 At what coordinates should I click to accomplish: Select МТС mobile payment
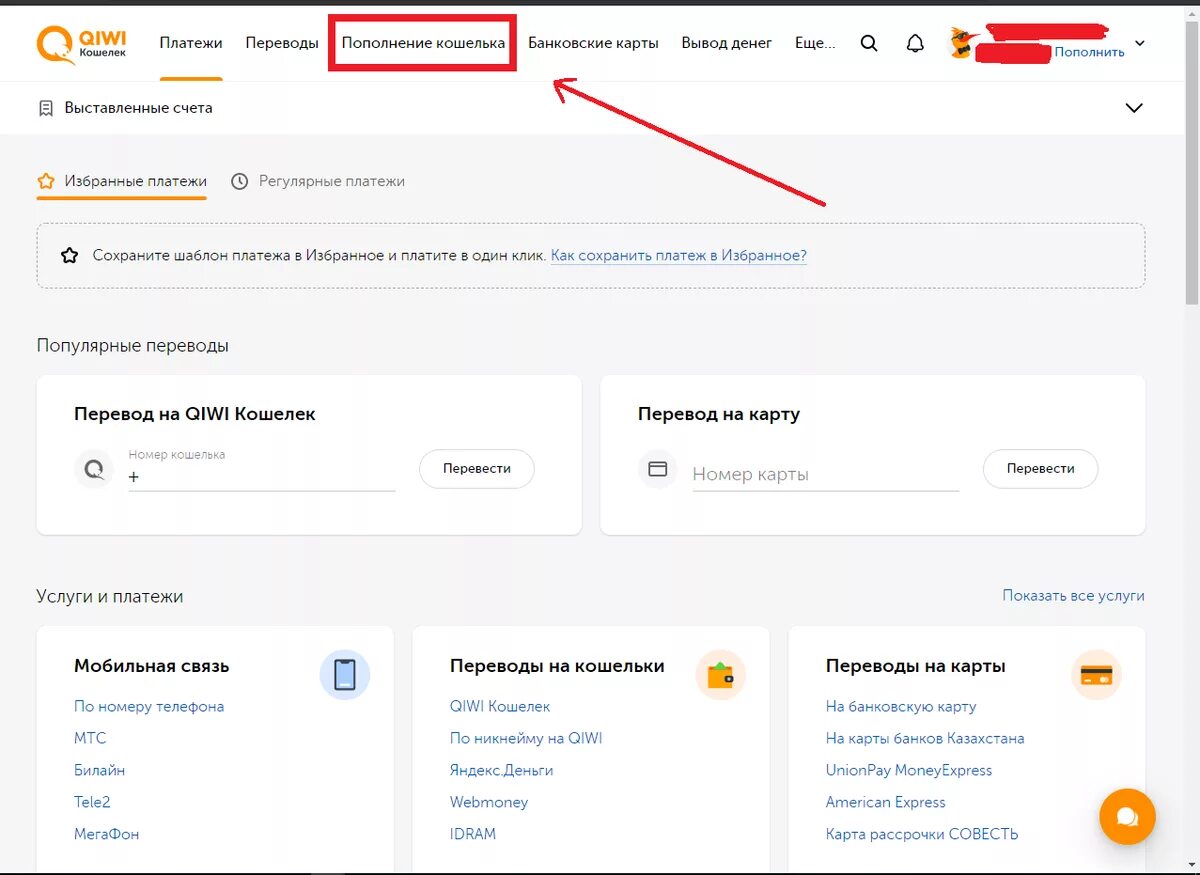90,738
